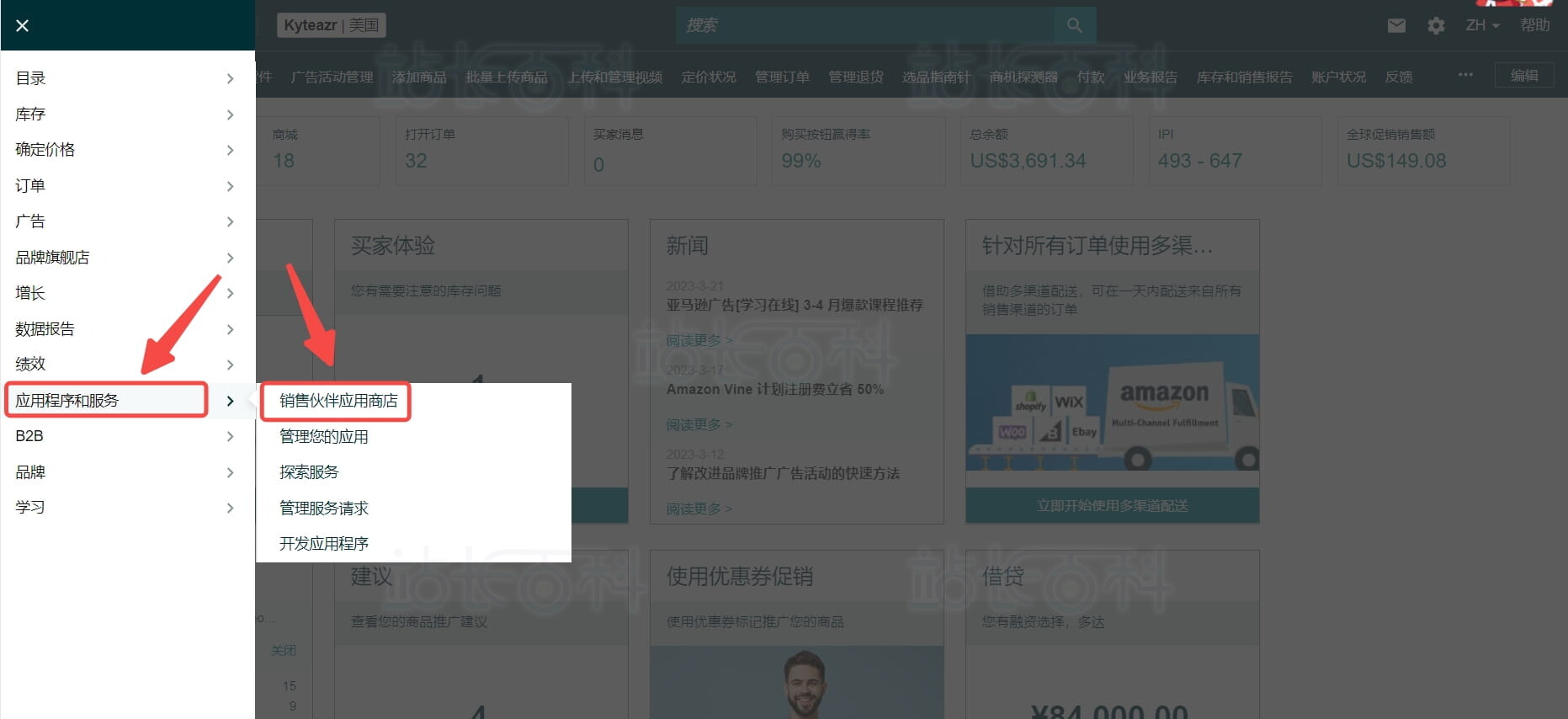
Task: Click the 编辑 button
Action: click(x=1523, y=76)
